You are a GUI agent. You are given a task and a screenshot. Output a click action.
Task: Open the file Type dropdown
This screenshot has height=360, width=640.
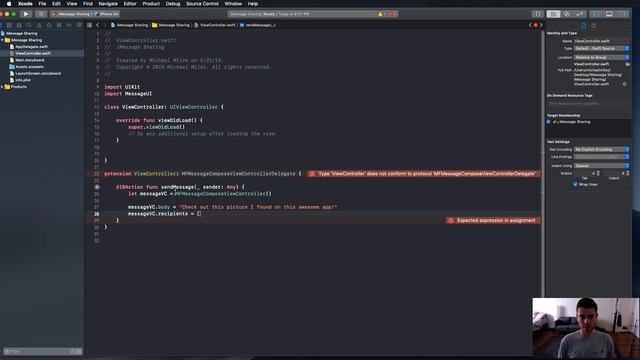click(602, 48)
